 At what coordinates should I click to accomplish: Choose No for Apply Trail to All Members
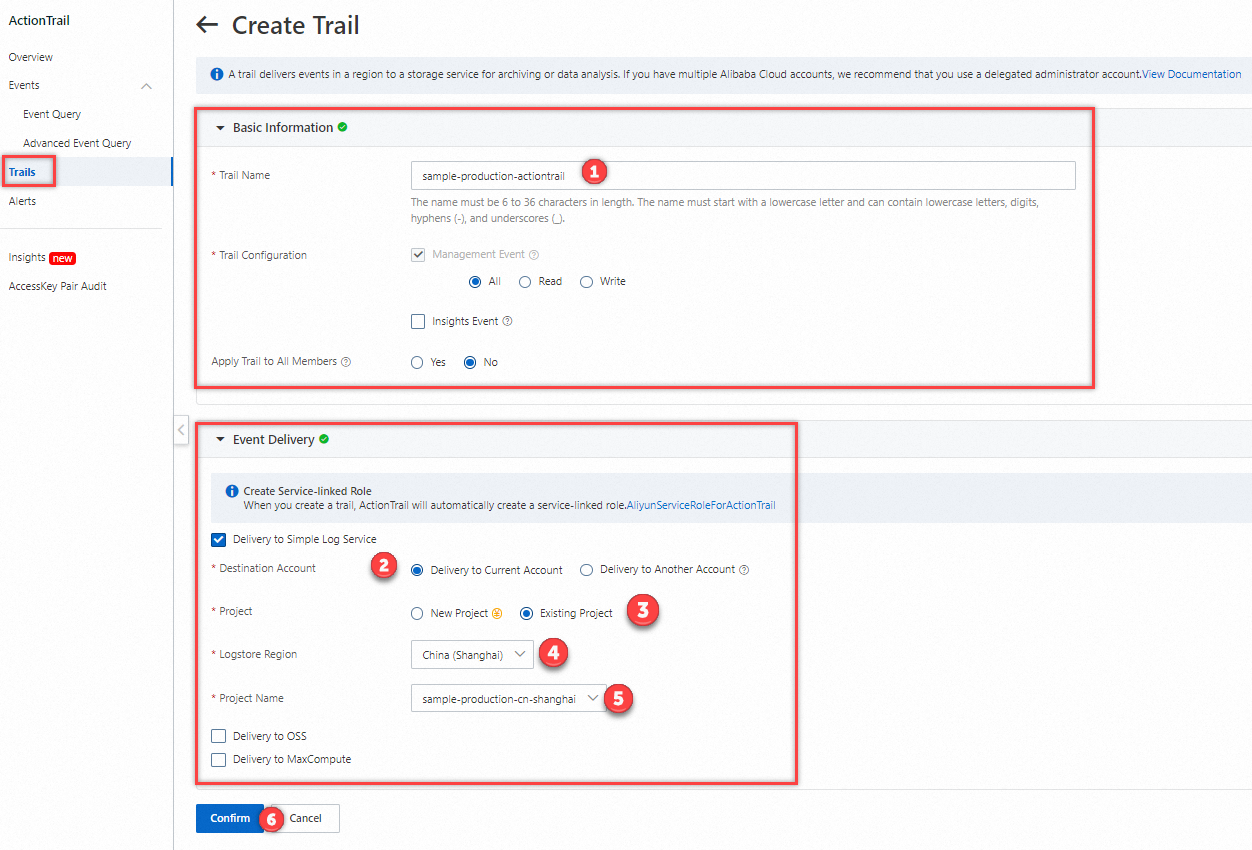pyautogui.click(x=470, y=363)
